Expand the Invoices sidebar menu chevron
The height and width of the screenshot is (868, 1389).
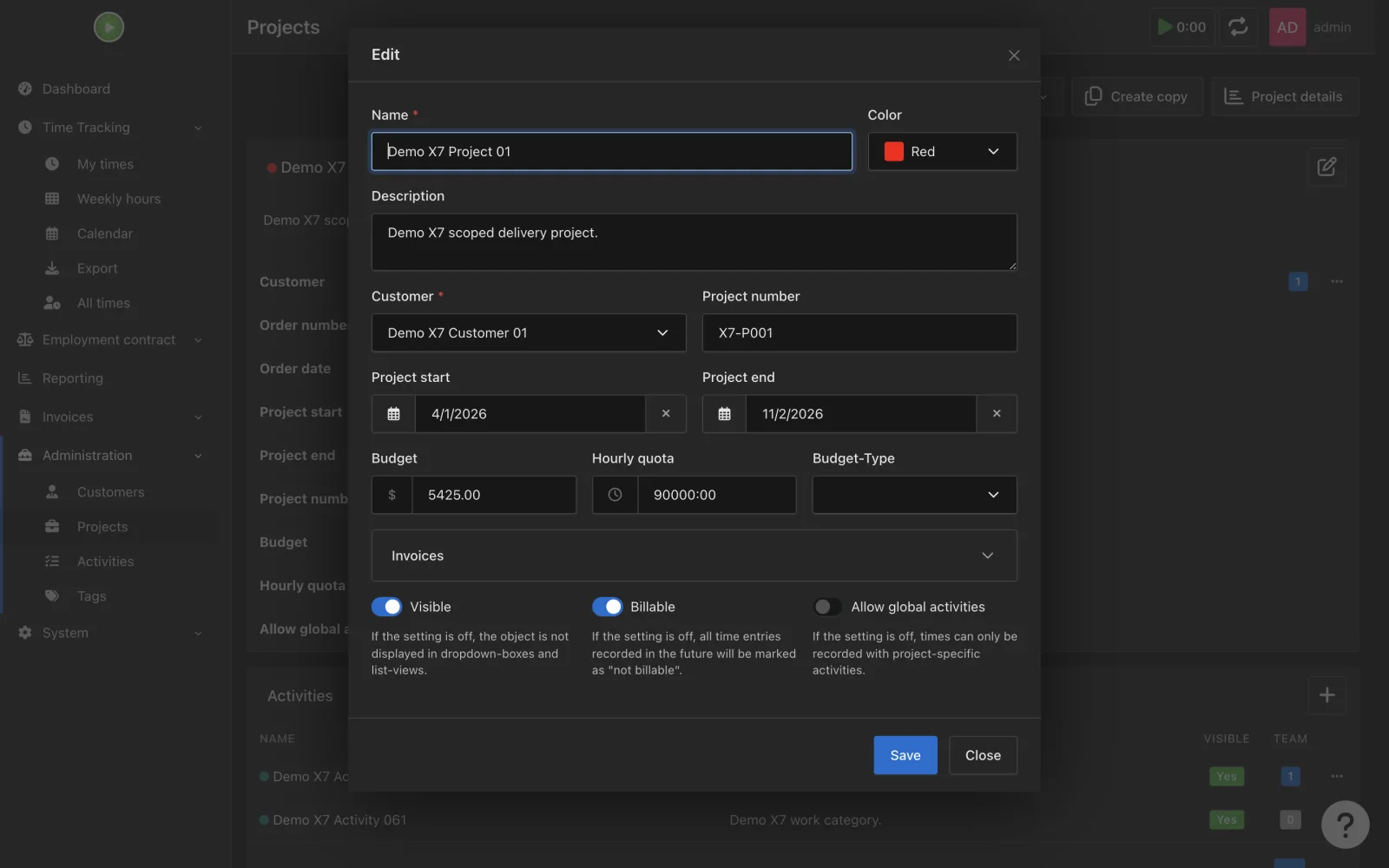click(198, 418)
